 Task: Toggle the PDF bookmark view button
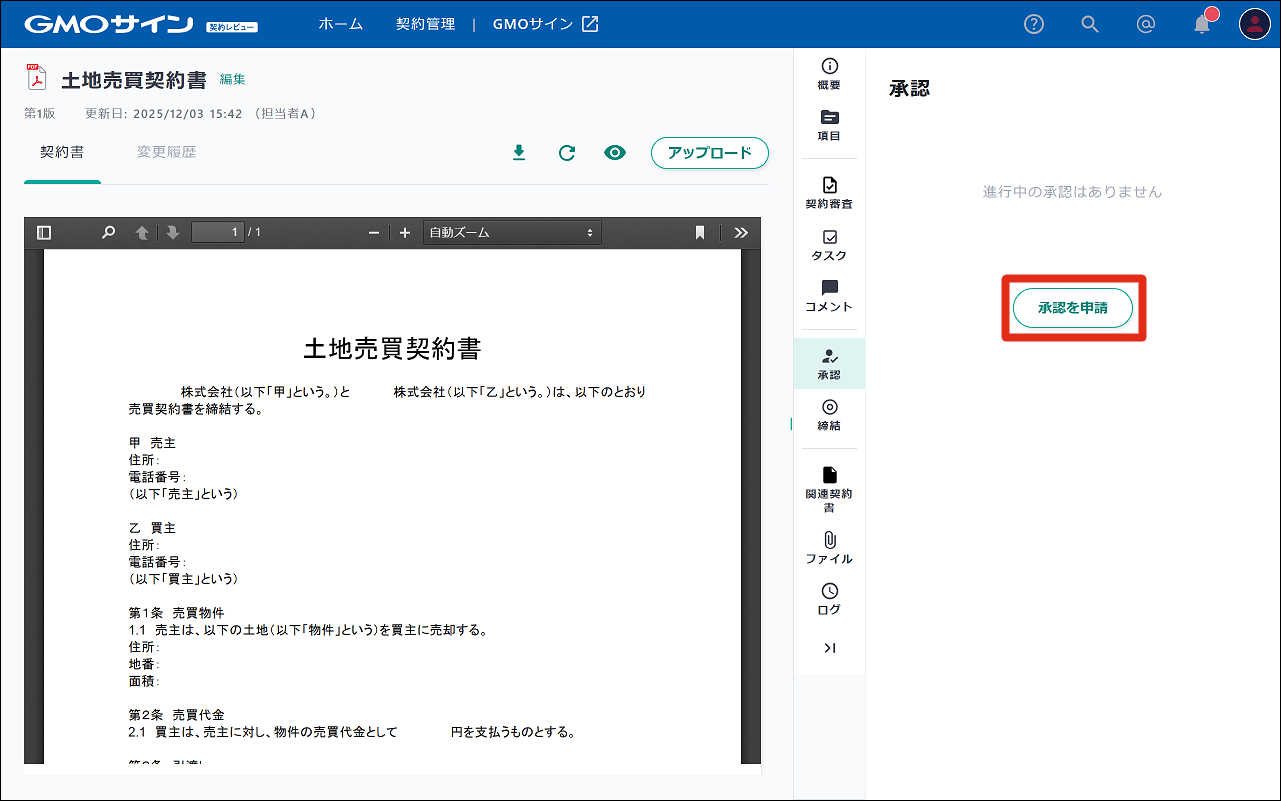tap(700, 233)
